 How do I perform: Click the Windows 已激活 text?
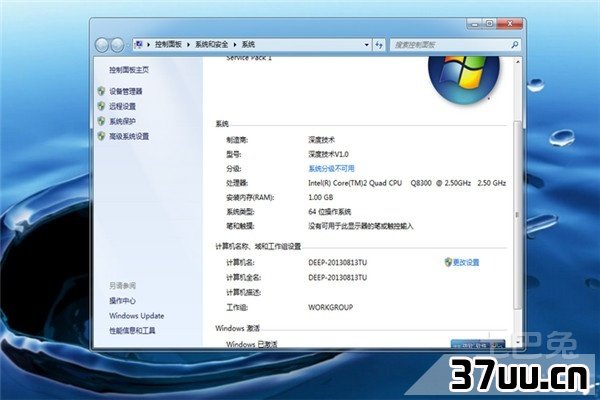pos(251,344)
